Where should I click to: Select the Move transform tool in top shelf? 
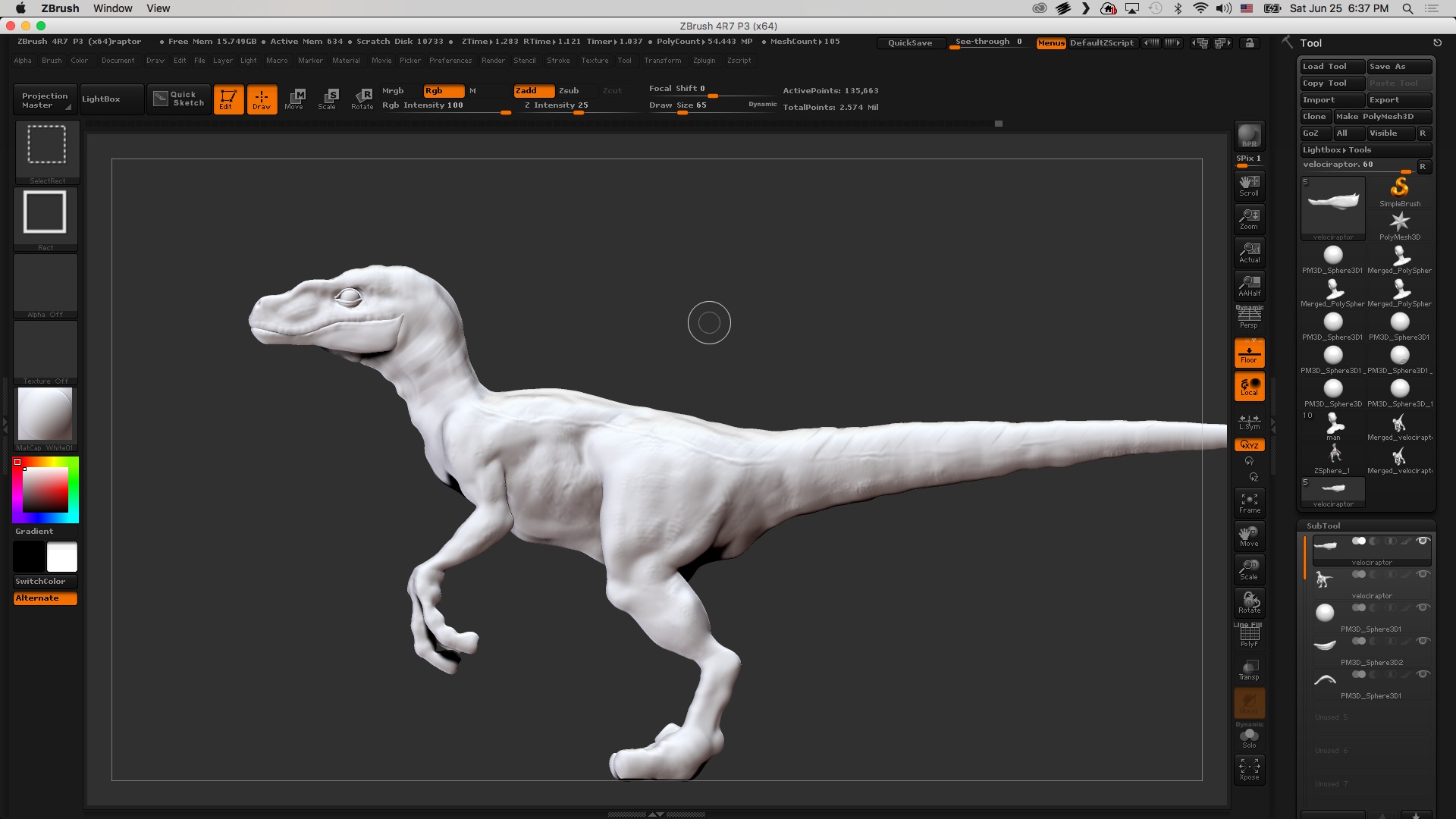point(294,99)
